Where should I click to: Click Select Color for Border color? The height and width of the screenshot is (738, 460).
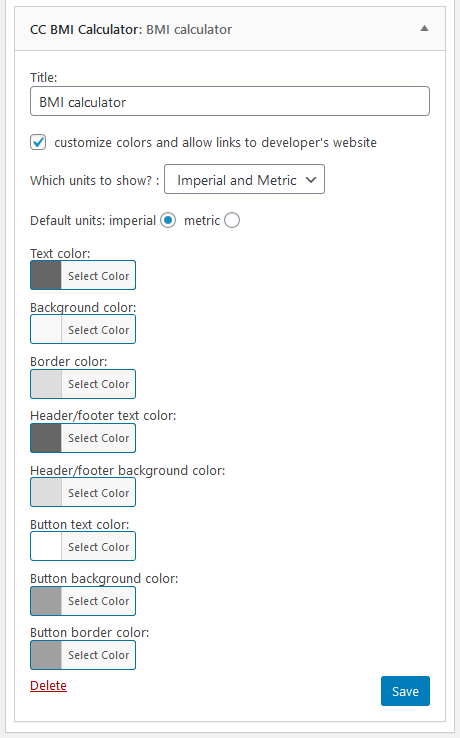tap(98, 384)
